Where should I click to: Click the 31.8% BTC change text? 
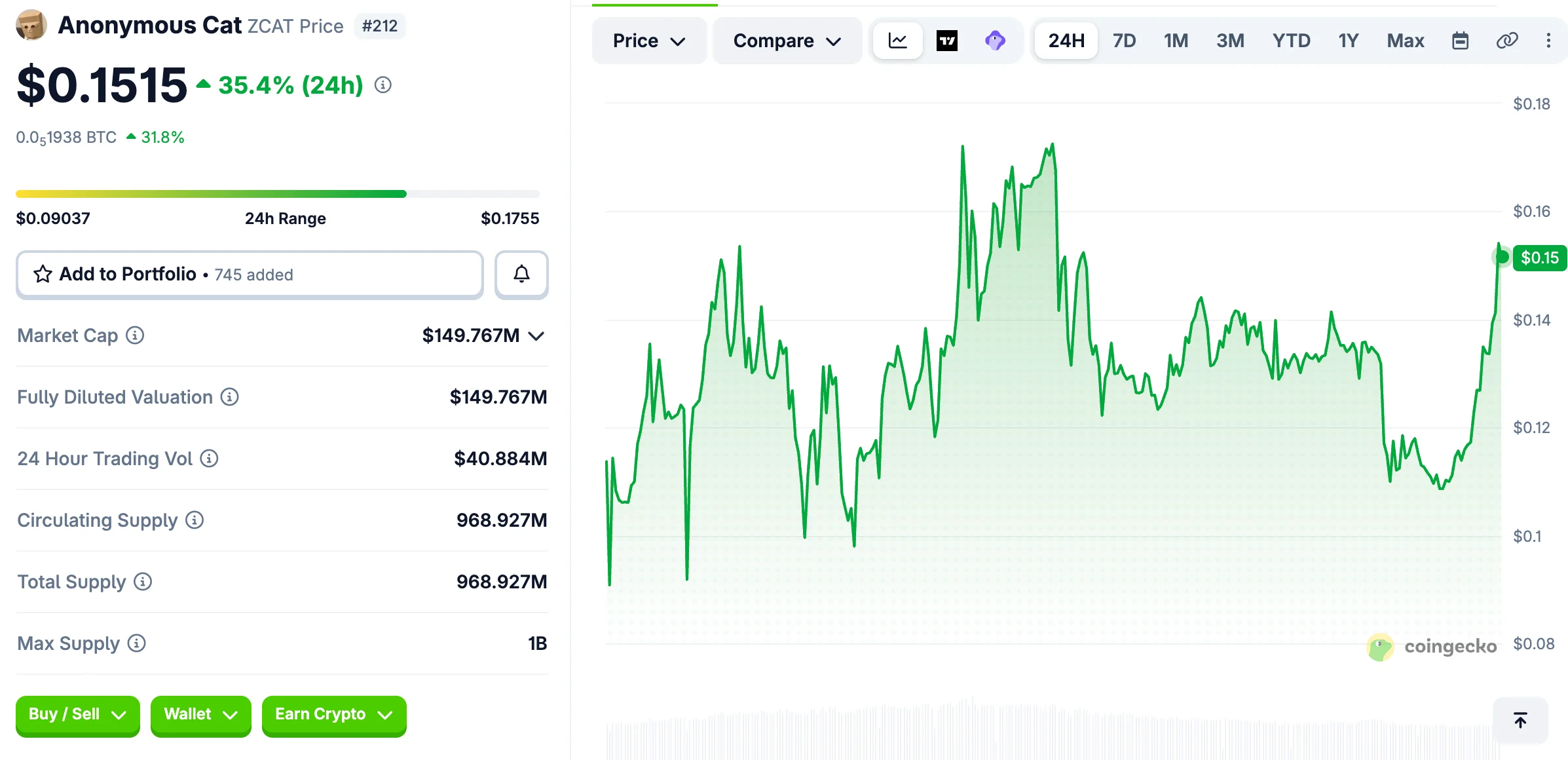point(162,138)
